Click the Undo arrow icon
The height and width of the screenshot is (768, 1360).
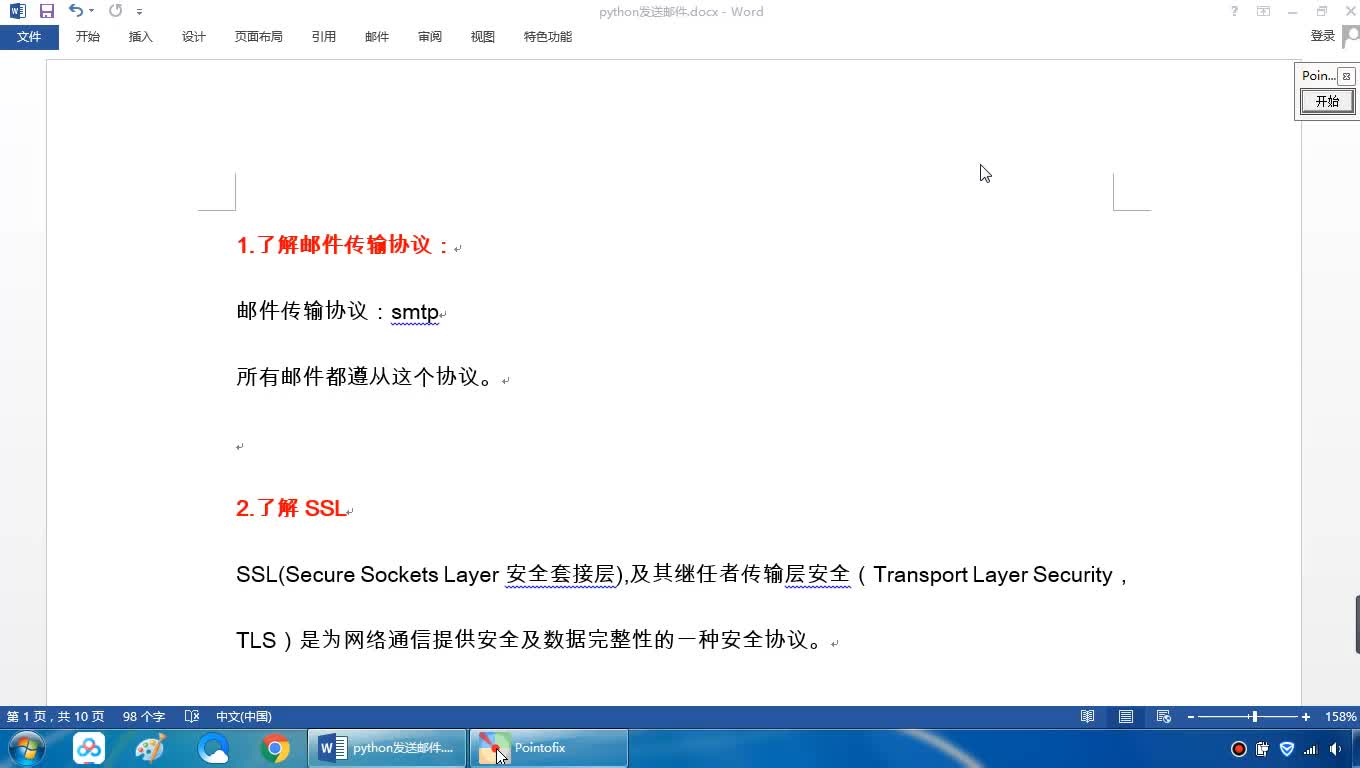tap(75, 11)
